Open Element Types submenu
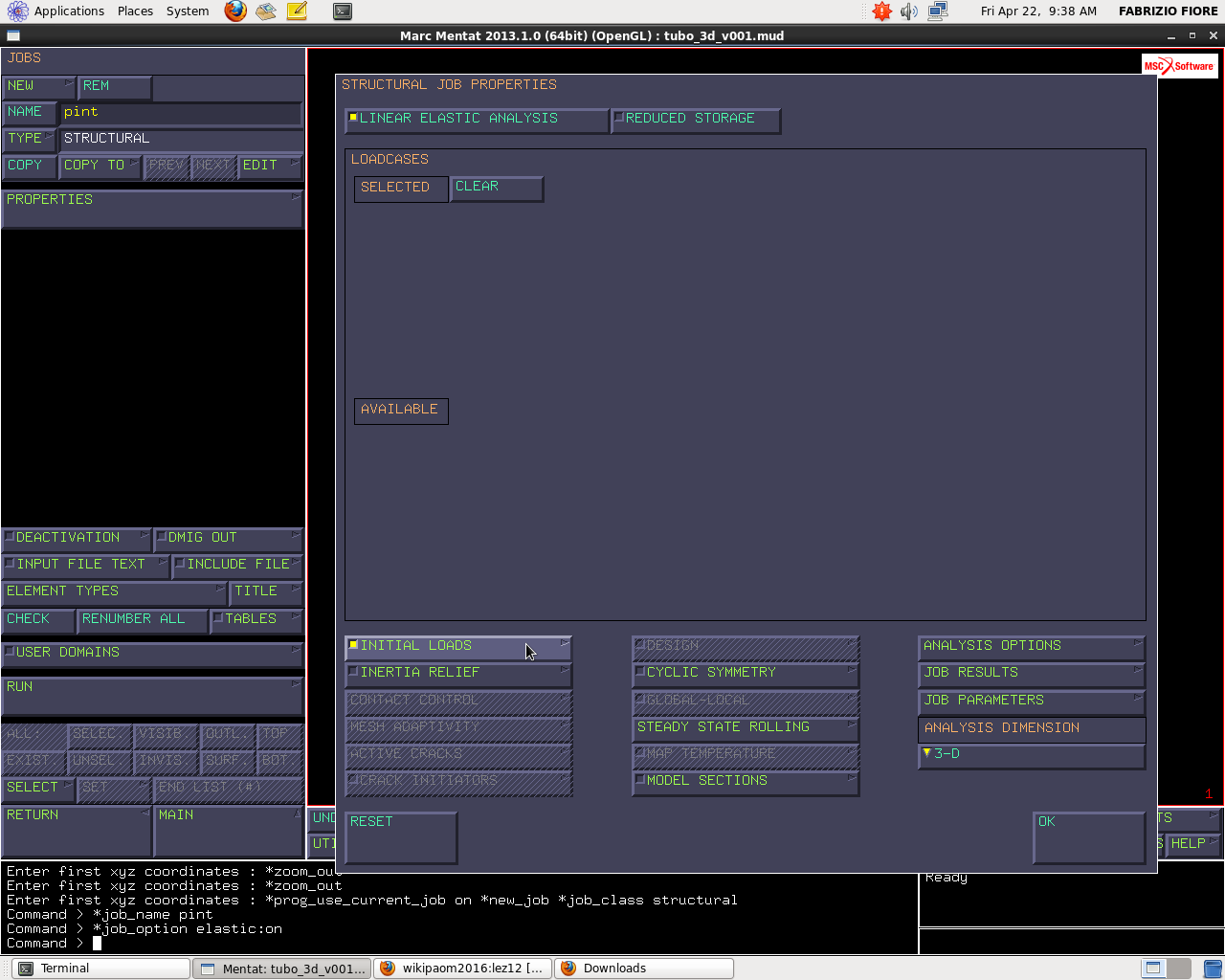The width and height of the screenshot is (1225, 980). 115,592
